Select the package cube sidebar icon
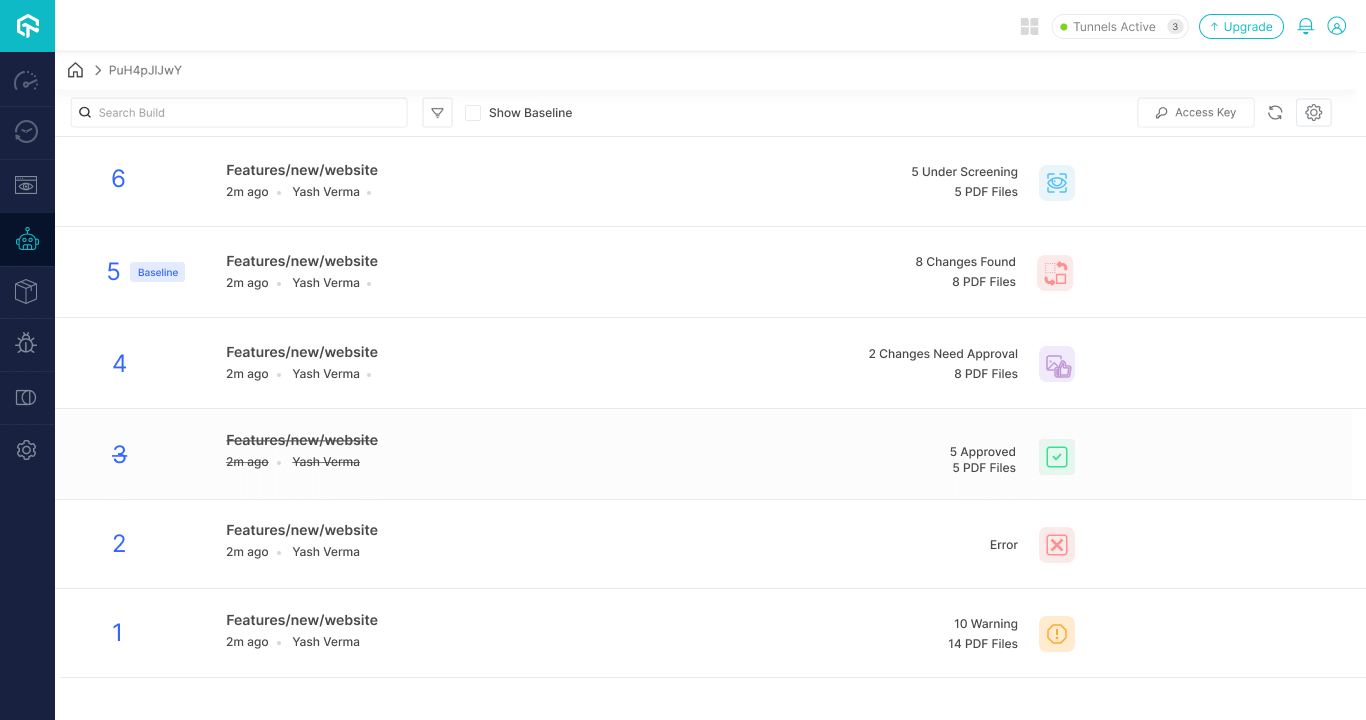This screenshot has width=1366, height=720. (26, 291)
